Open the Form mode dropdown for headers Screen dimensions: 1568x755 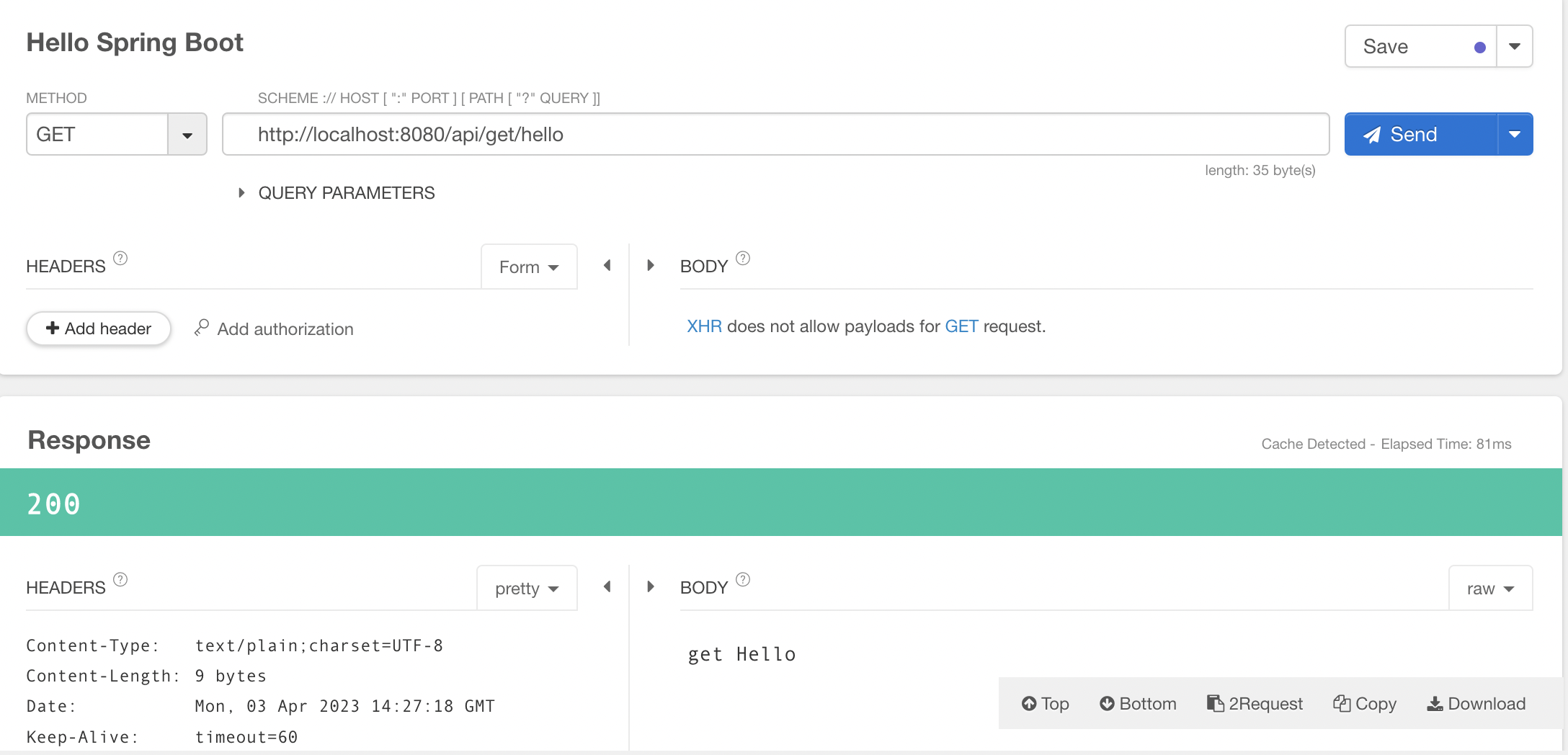coord(529,267)
